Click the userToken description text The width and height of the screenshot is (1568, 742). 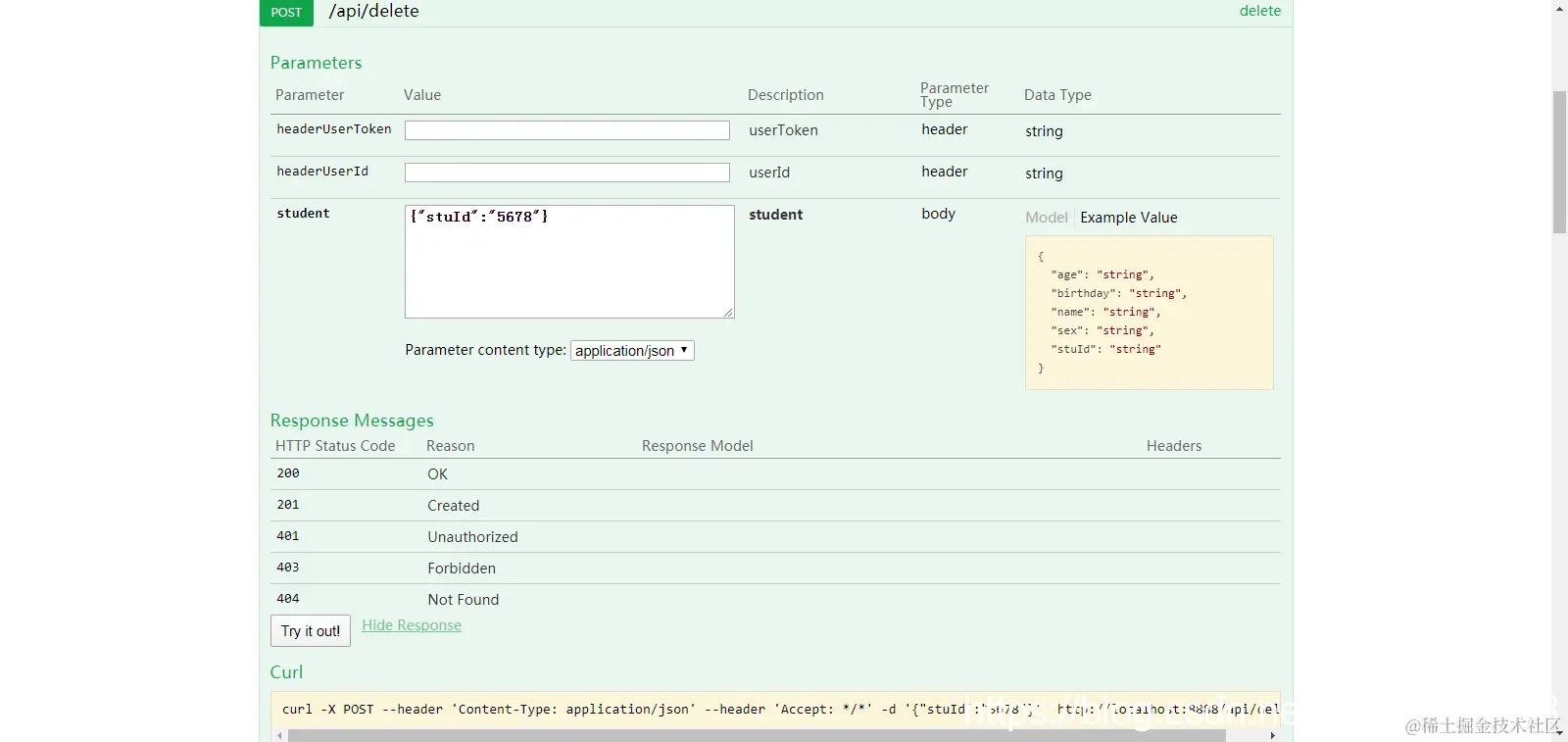tap(783, 130)
